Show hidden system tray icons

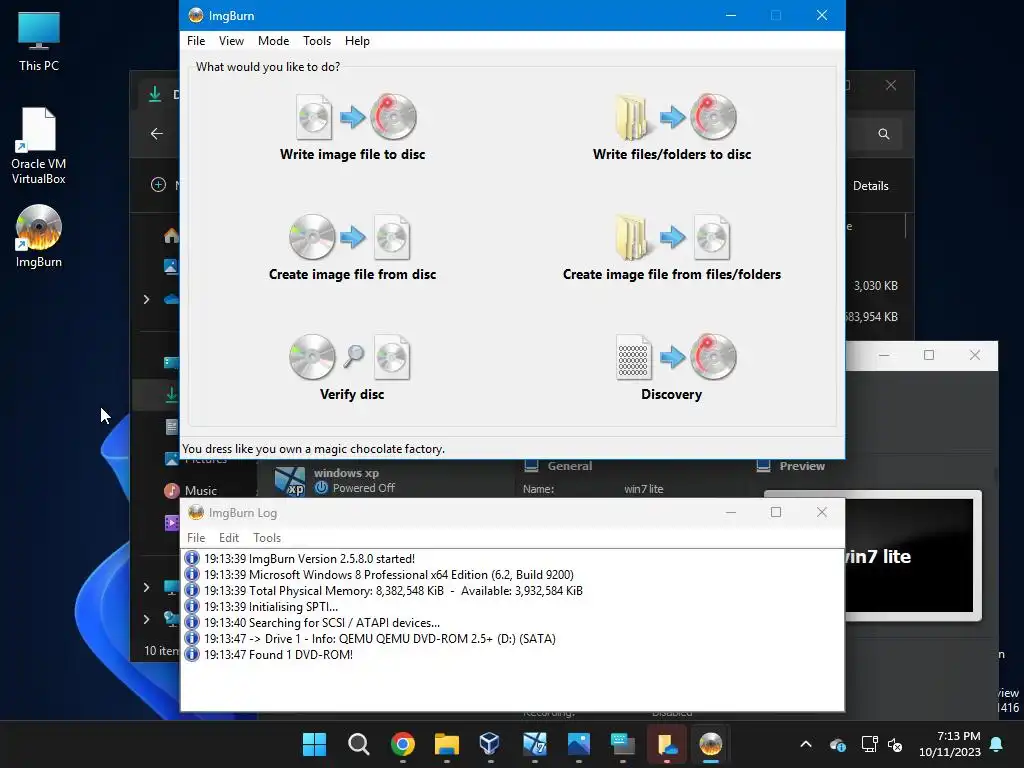(x=806, y=744)
